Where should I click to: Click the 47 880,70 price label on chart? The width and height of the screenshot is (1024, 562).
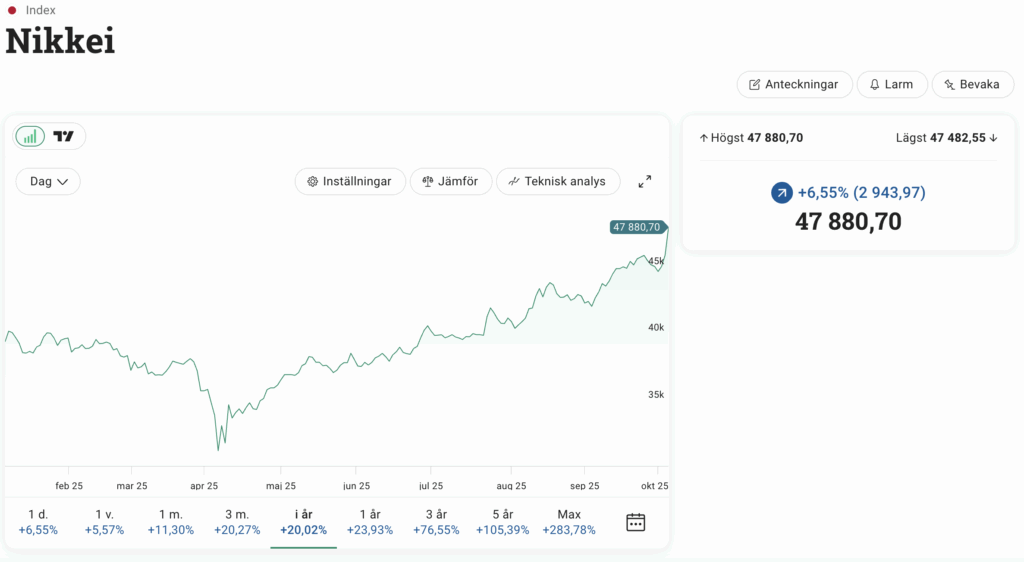point(636,227)
